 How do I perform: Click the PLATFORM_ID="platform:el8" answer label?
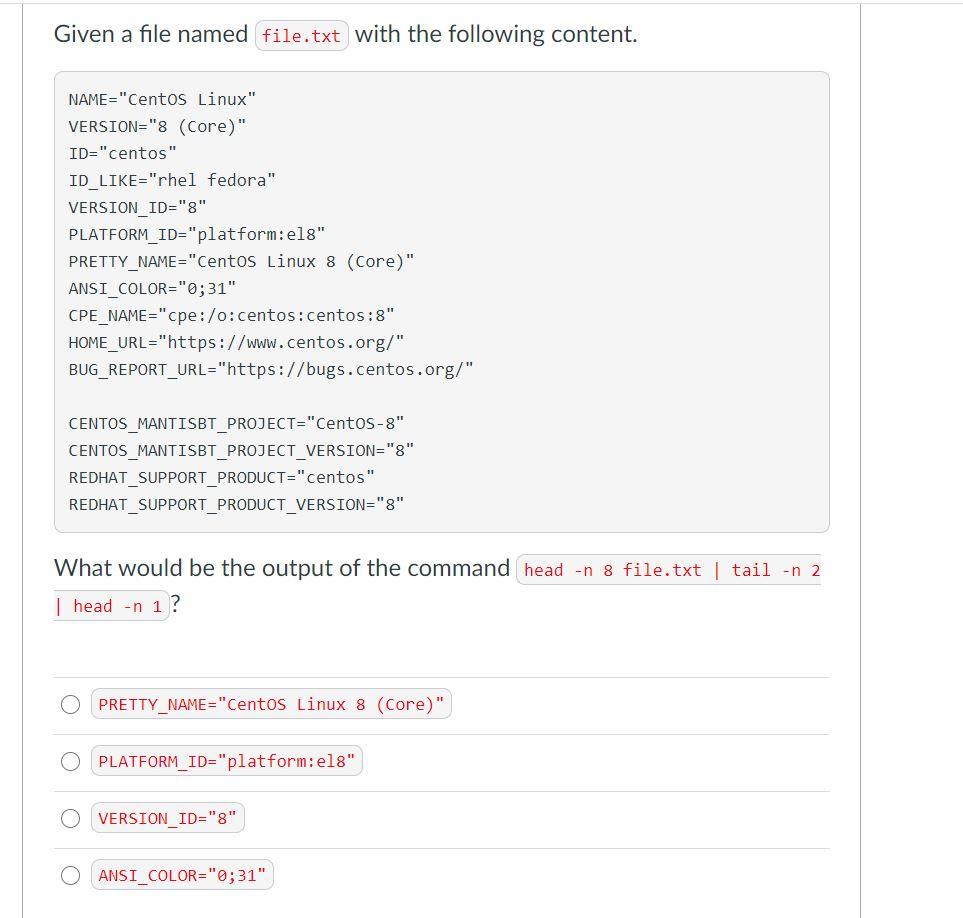[x=226, y=761]
